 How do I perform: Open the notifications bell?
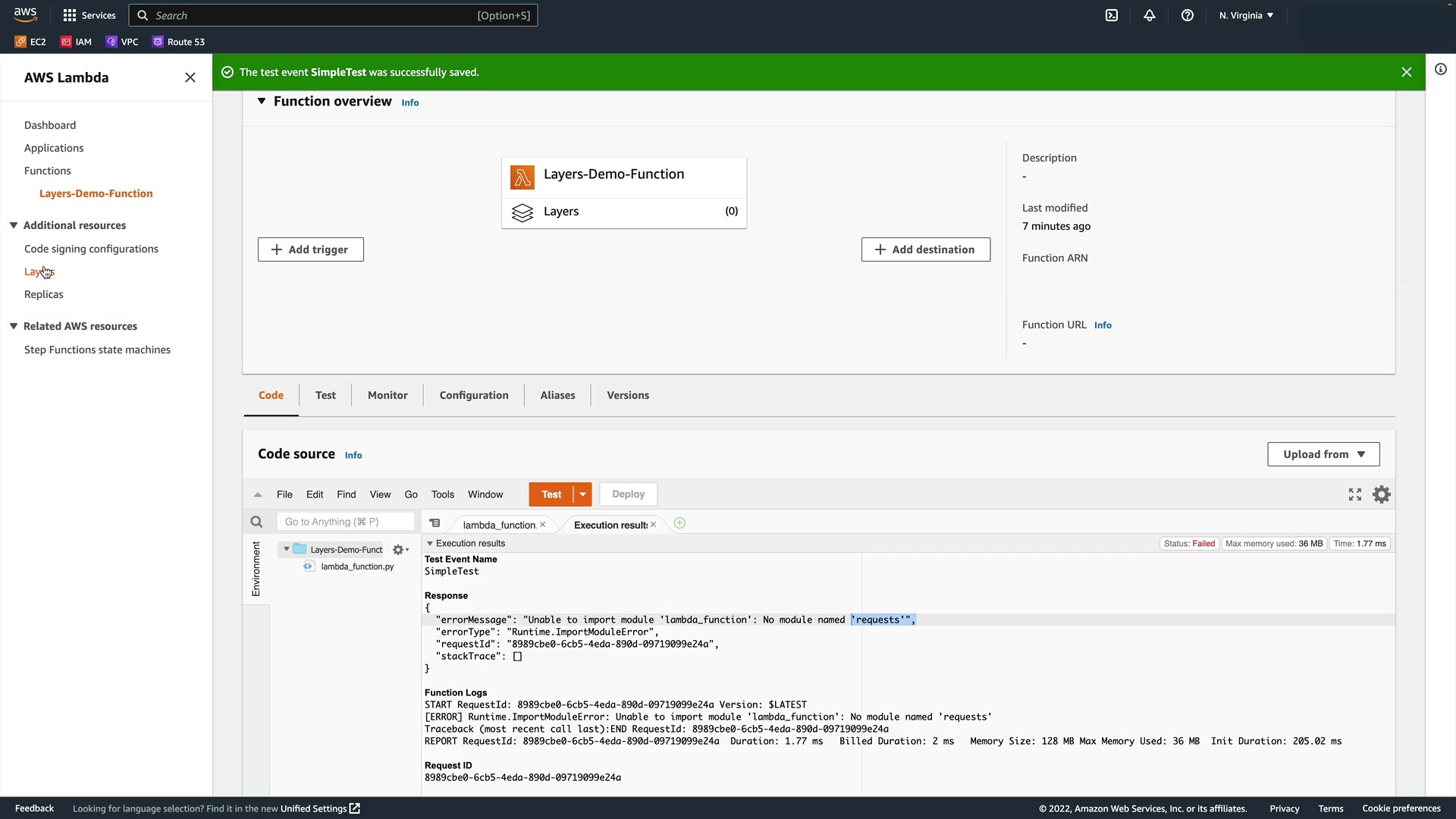1150,15
